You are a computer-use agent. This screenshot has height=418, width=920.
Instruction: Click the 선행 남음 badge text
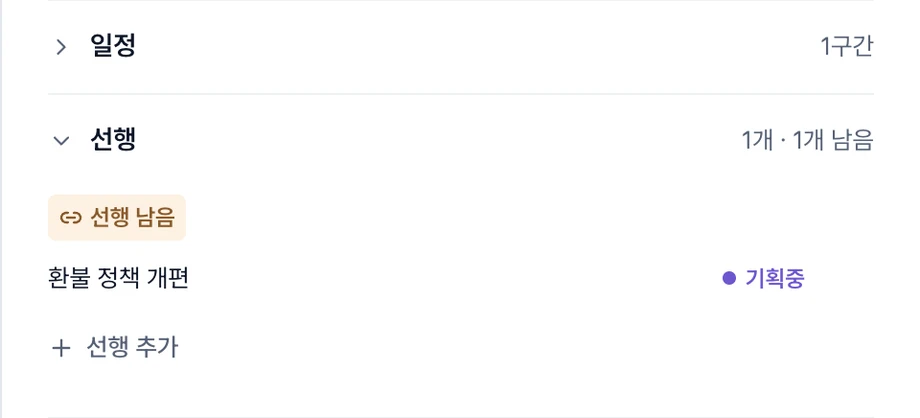pos(133,218)
